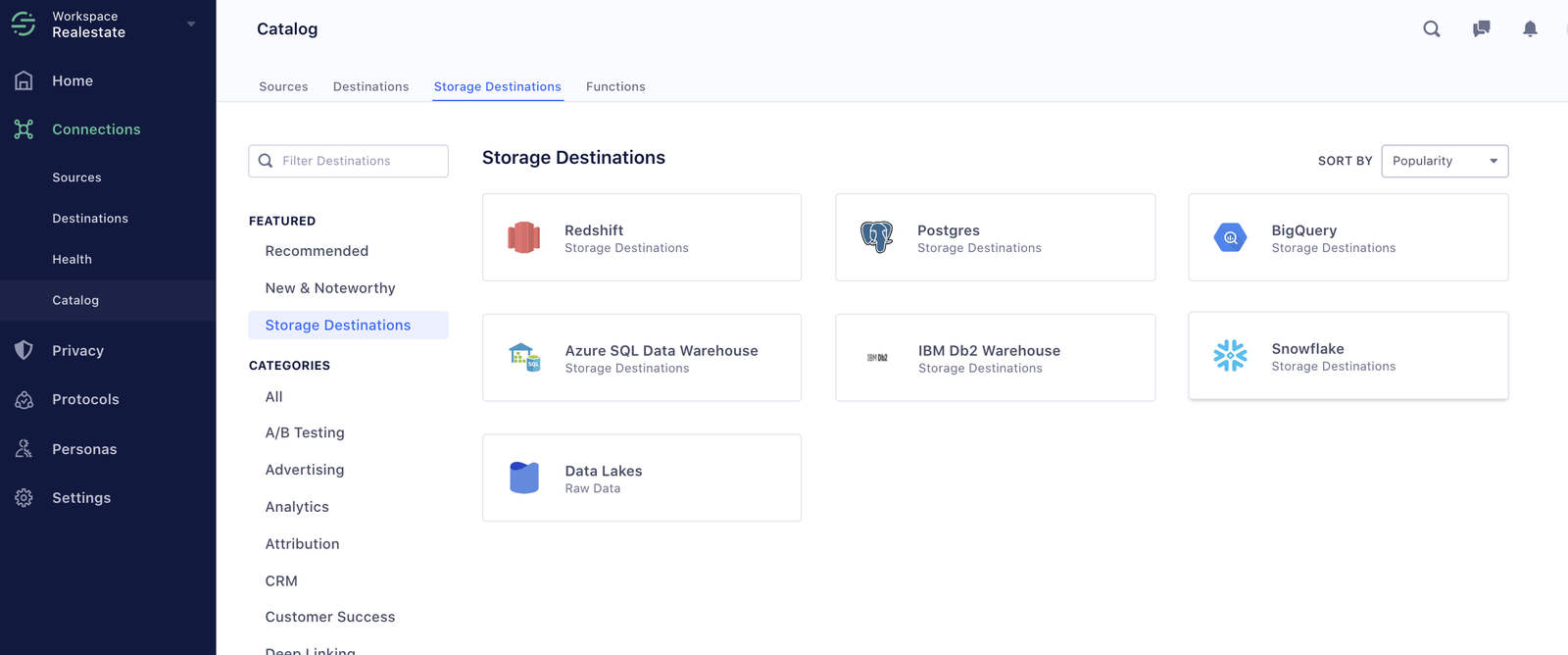Open the Postgres card title
Viewport: 1568px width, 655px height.
coord(949,230)
